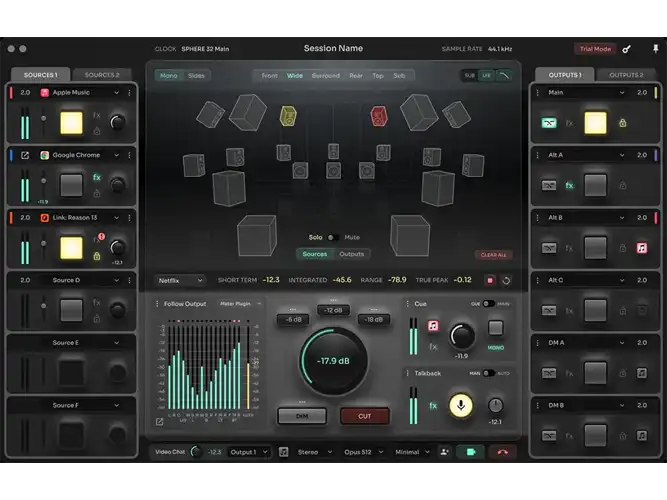
Task: Select the Surround speaker group tab
Action: click(x=326, y=76)
